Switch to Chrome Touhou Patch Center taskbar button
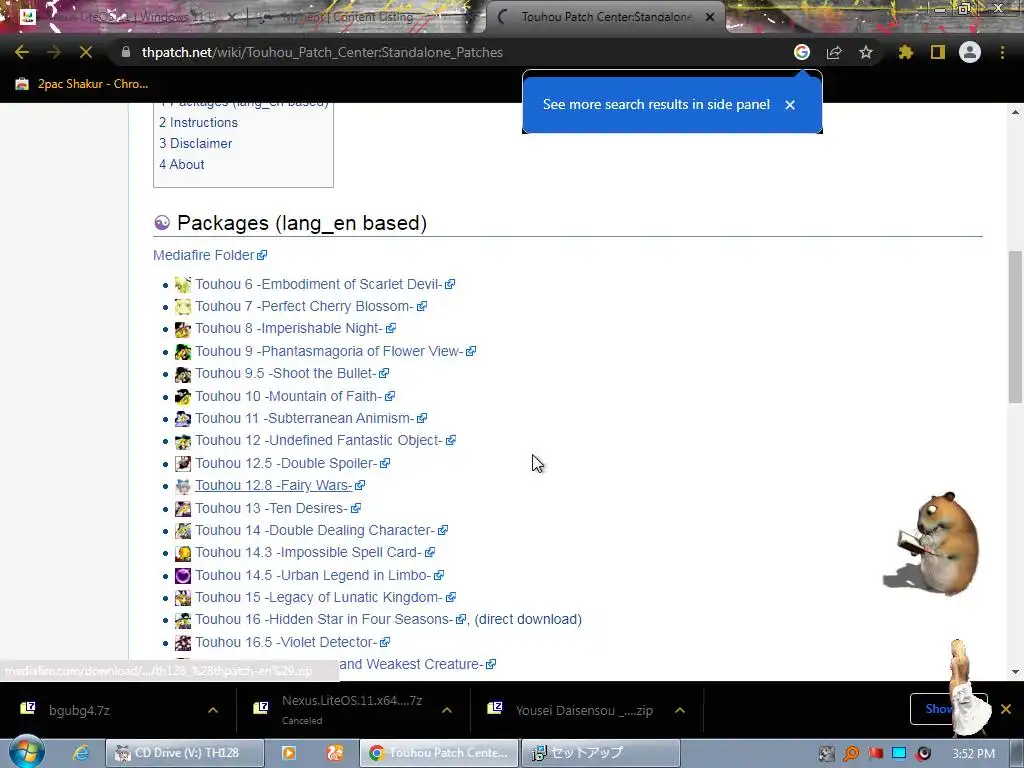This screenshot has width=1024, height=768. click(439, 753)
